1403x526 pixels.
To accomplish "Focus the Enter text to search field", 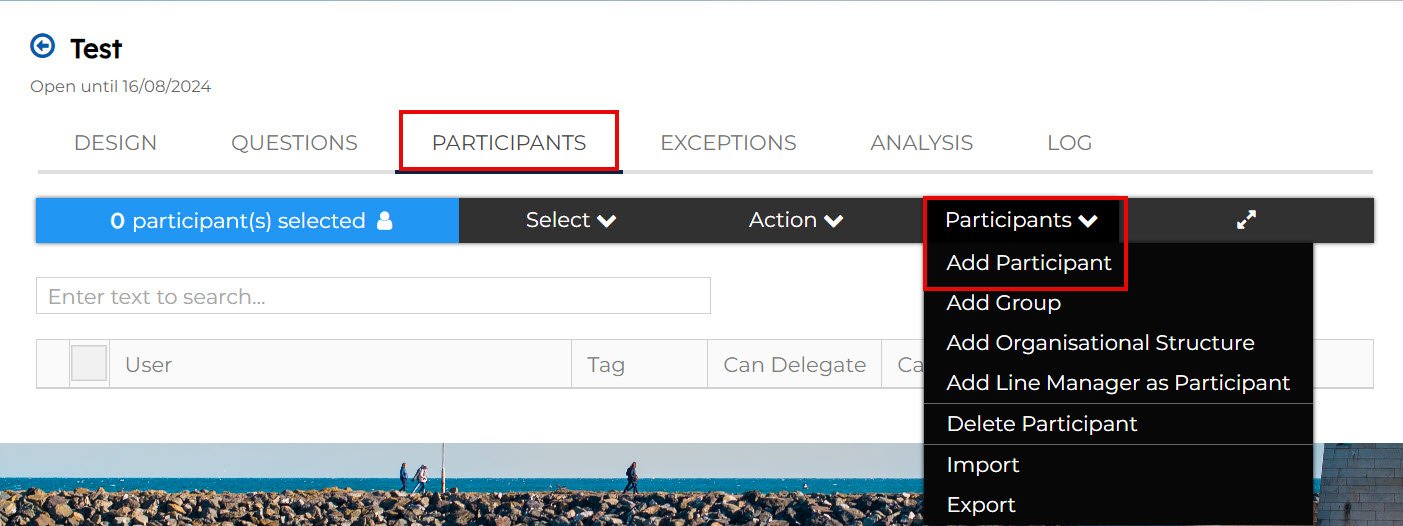I will [373, 296].
